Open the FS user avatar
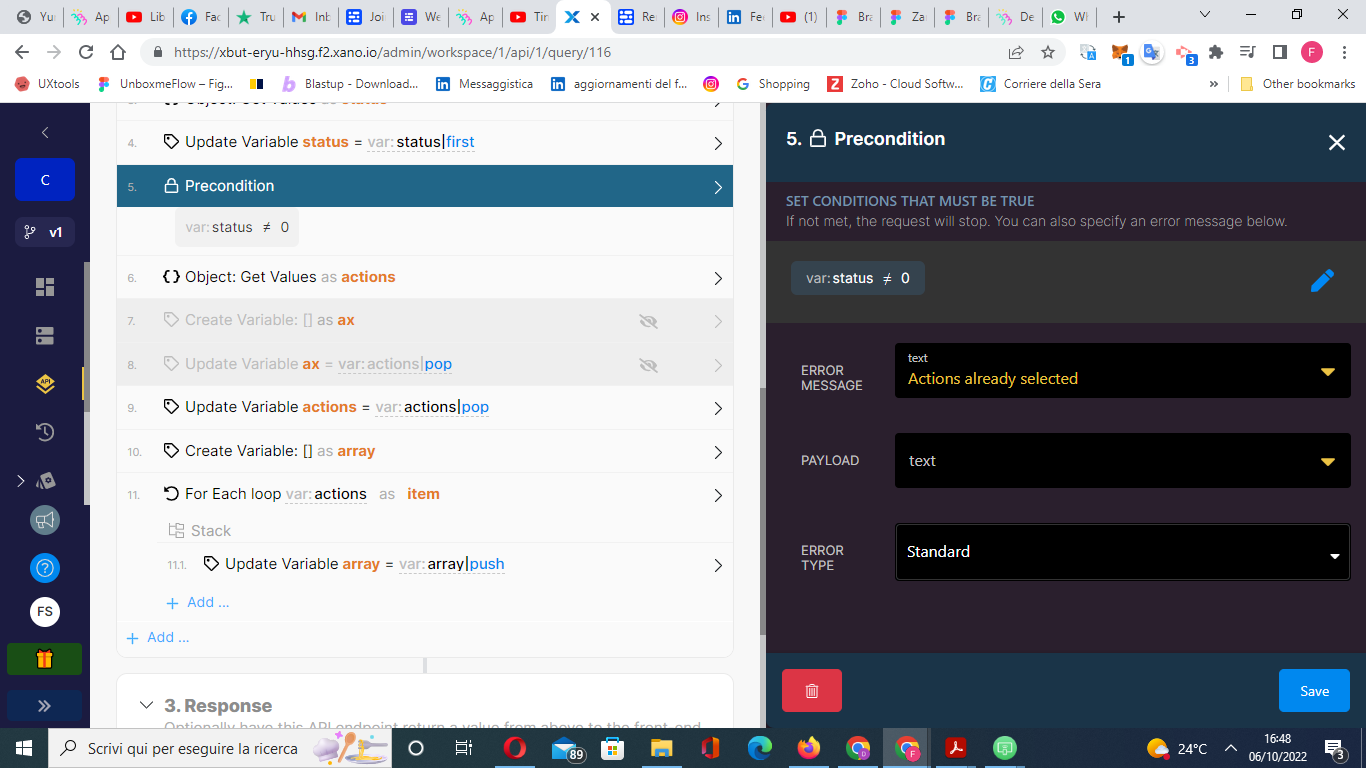Viewport: 1366px width, 768px height. coord(45,612)
